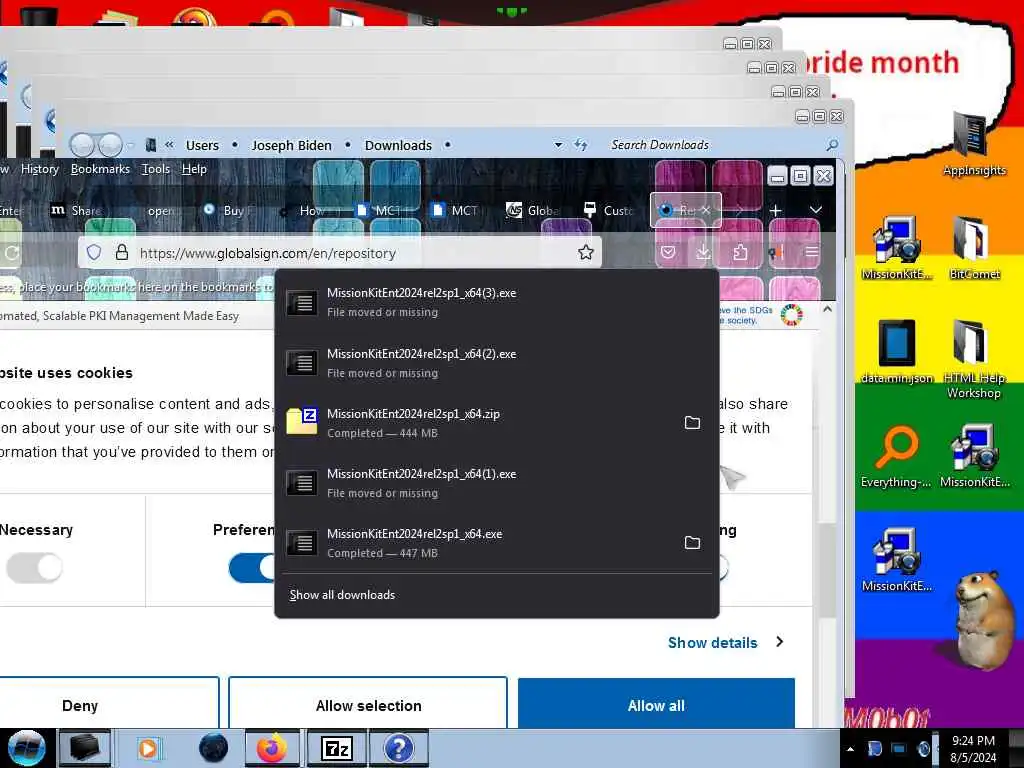This screenshot has height=768, width=1024.
Task: Open the Firefox Downloads toolbar icon
Action: [x=703, y=252]
